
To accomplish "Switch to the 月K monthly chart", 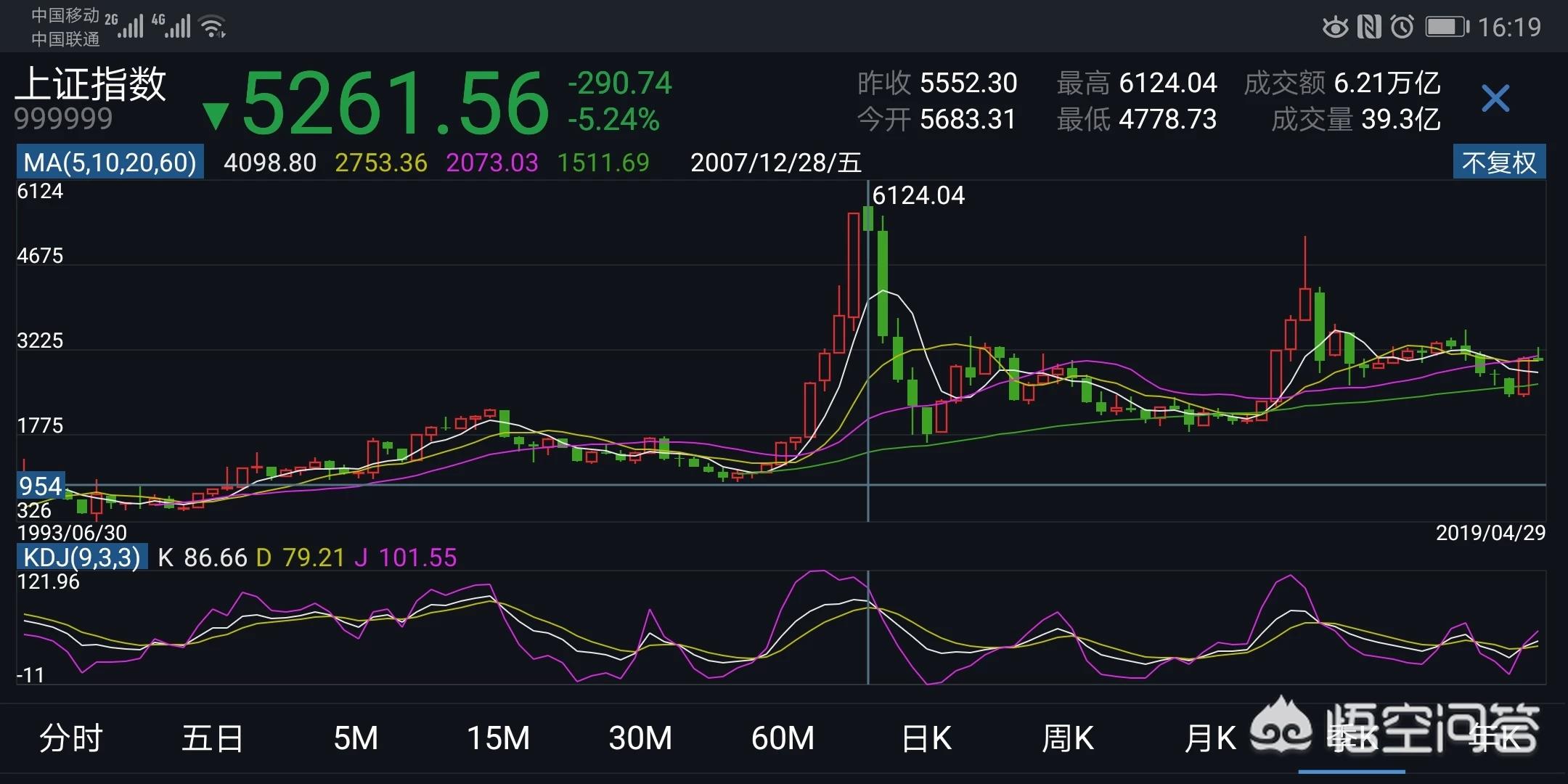I will click(1210, 738).
